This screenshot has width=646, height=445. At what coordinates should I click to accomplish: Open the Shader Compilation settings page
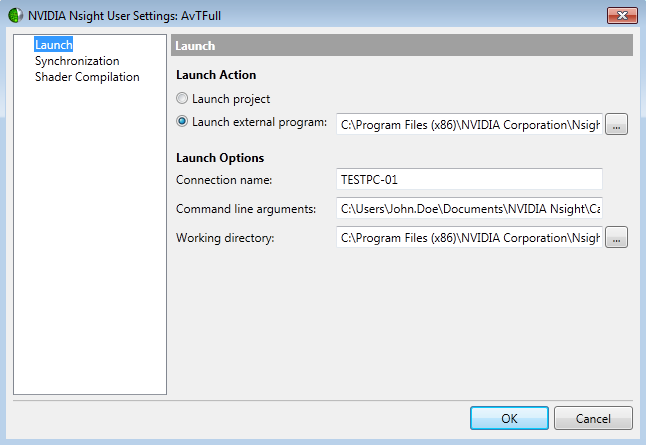(87, 77)
